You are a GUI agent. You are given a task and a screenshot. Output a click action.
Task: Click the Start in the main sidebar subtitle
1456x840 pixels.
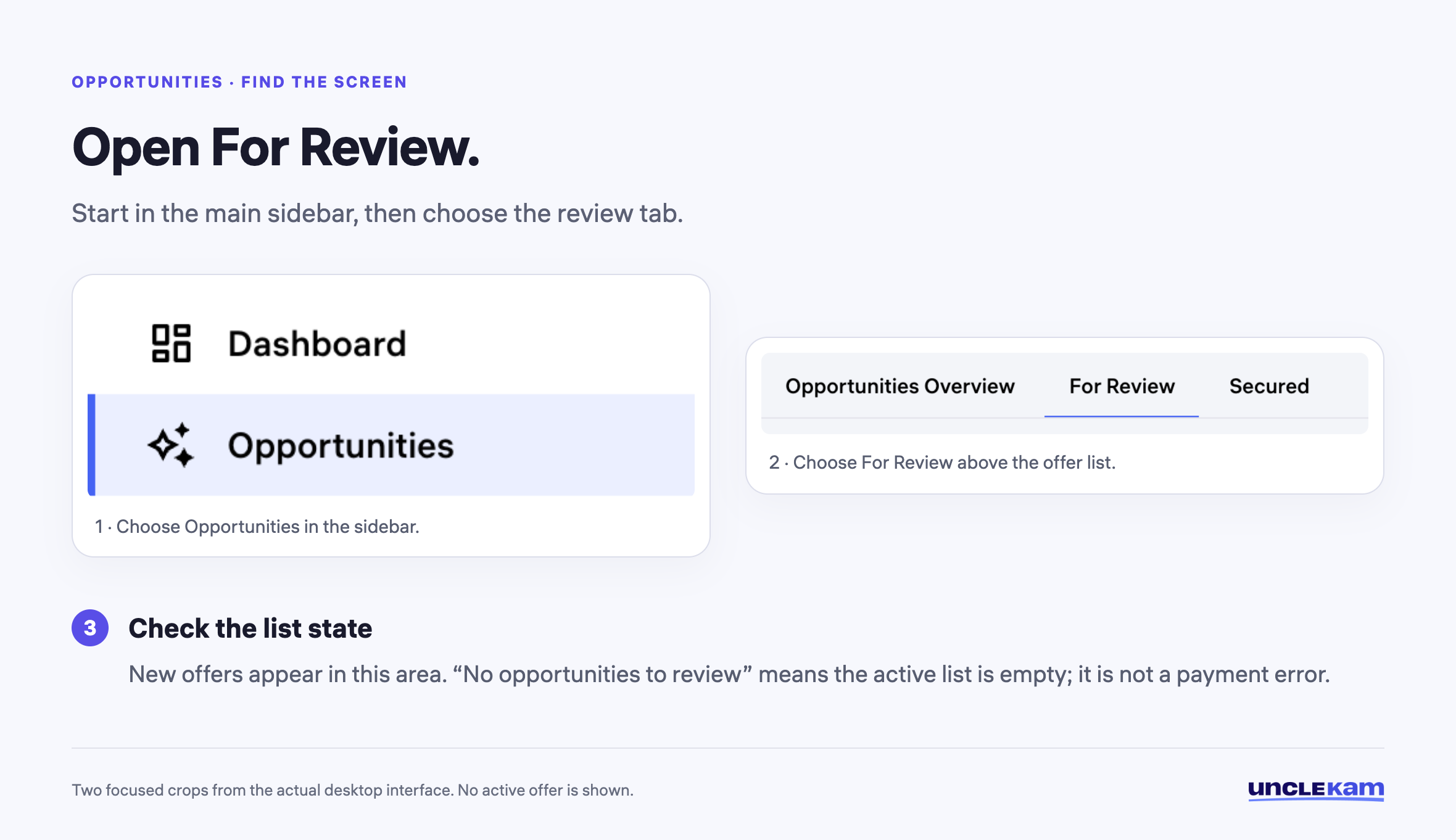coord(378,213)
